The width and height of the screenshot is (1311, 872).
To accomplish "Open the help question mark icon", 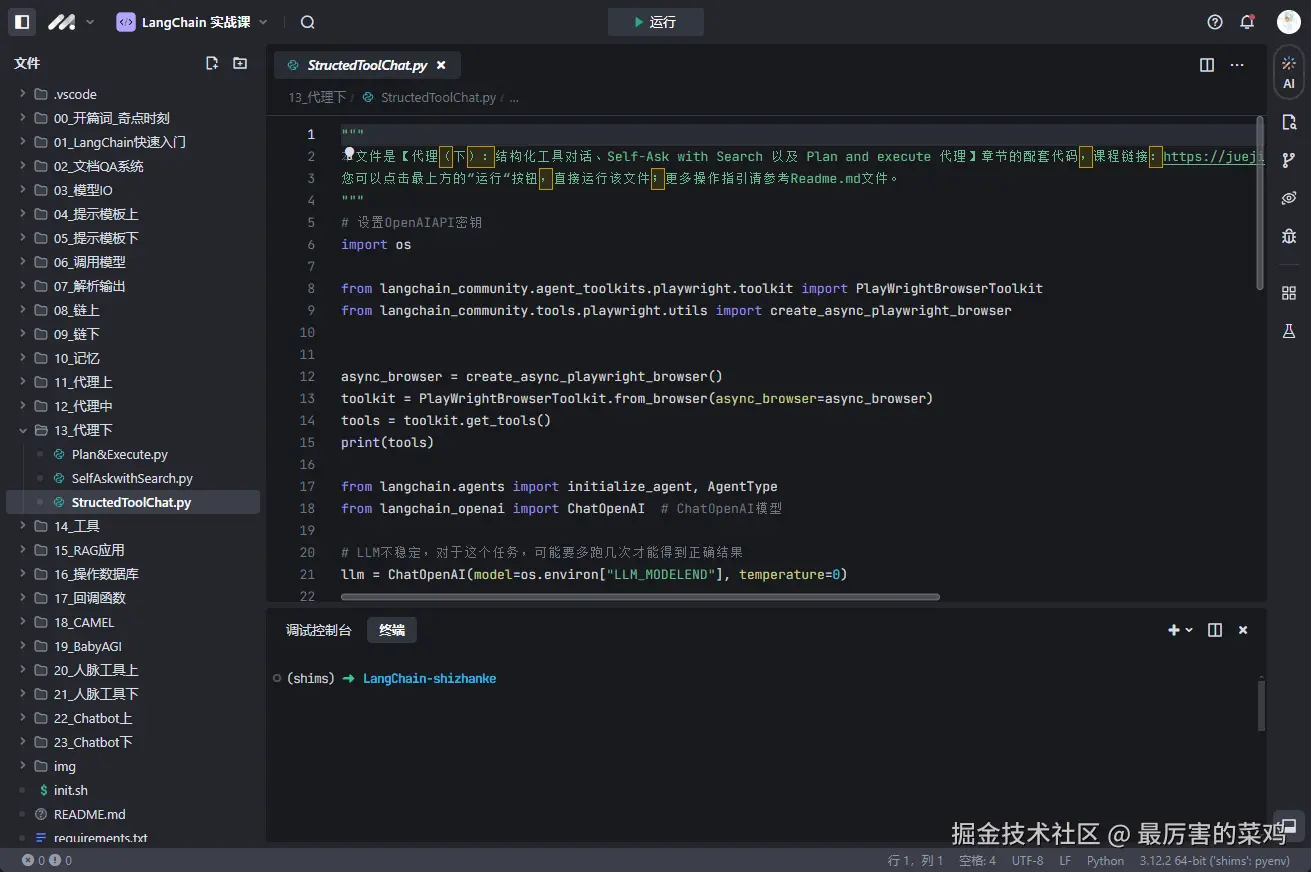I will pyautogui.click(x=1215, y=22).
